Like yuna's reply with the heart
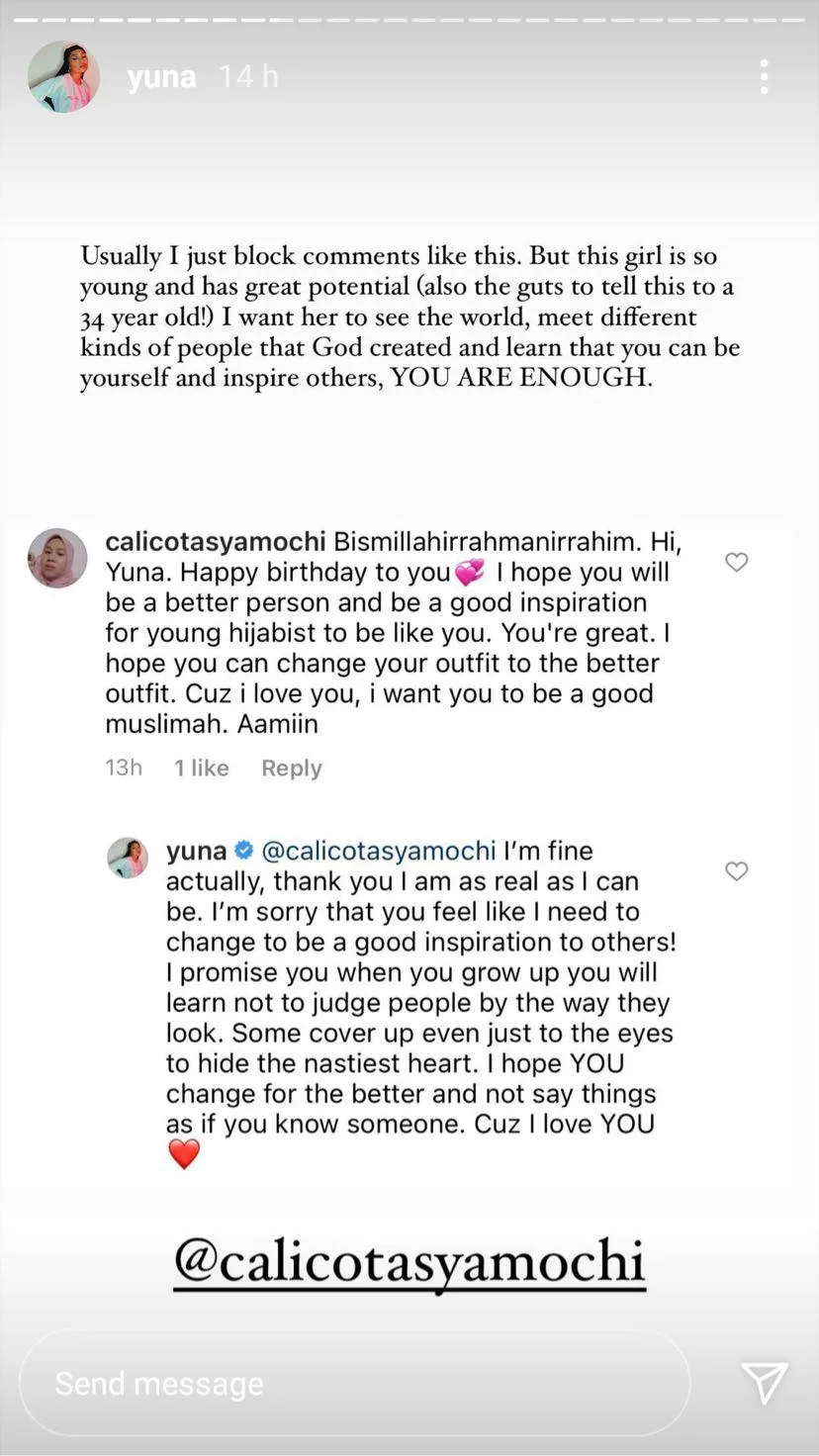The height and width of the screenshot is (1456, 819). pos(736,870)
